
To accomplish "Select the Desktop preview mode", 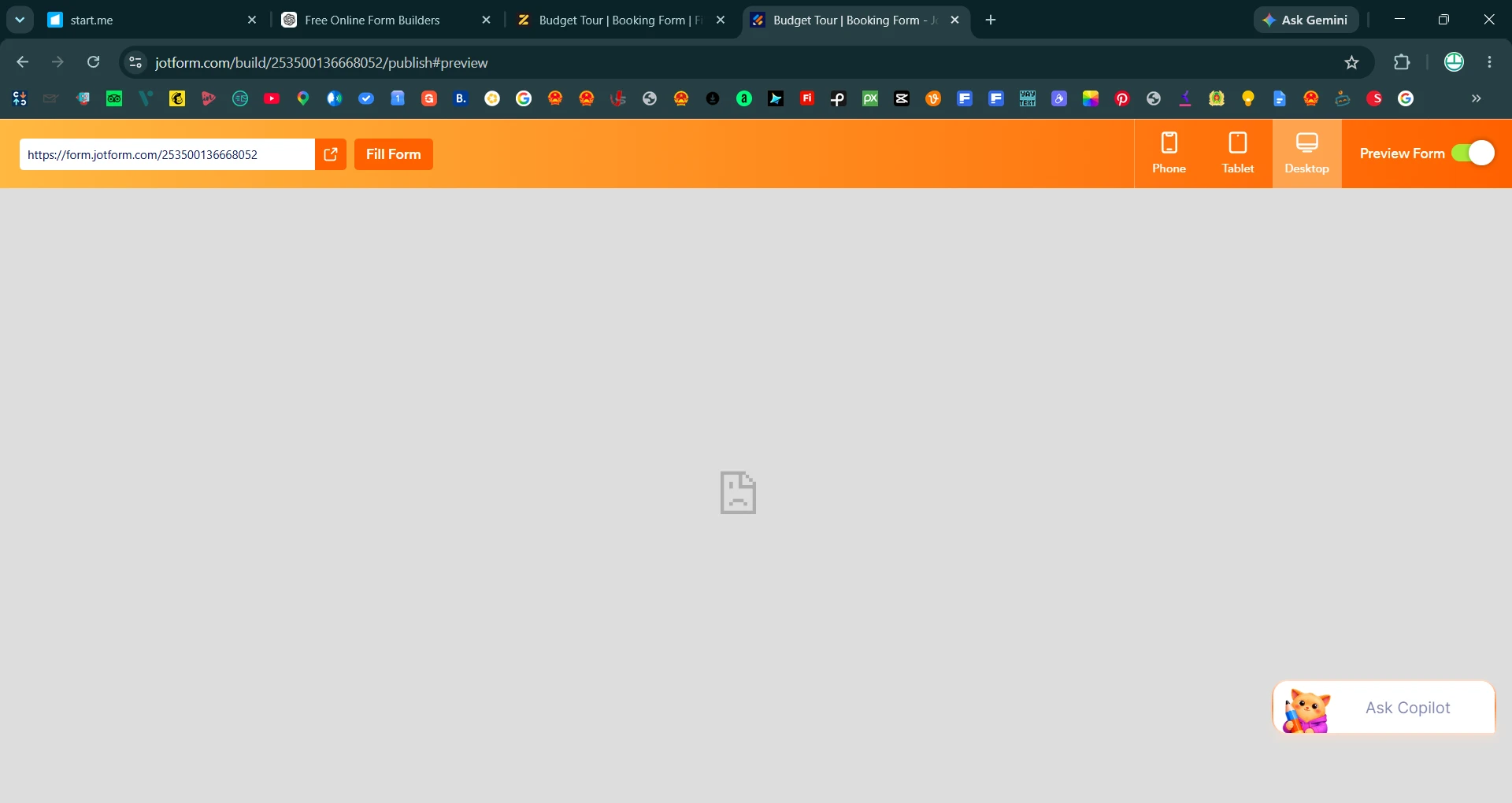I will 1307,154.
